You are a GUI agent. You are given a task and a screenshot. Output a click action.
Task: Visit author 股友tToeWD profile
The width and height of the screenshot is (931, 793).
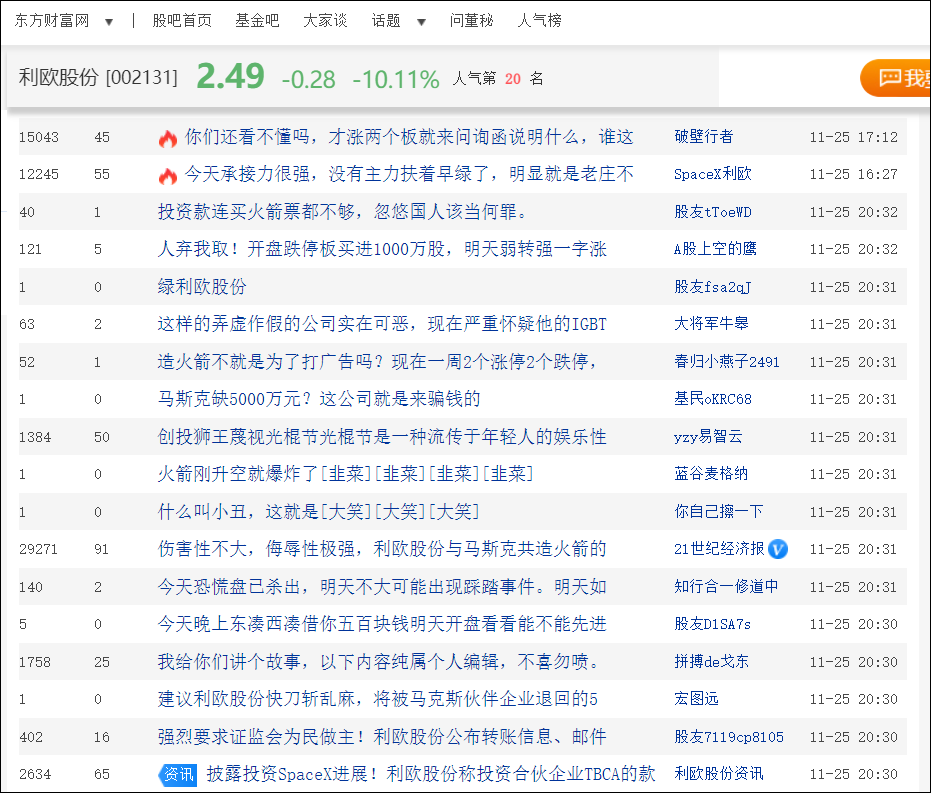[x=712, y=212]
